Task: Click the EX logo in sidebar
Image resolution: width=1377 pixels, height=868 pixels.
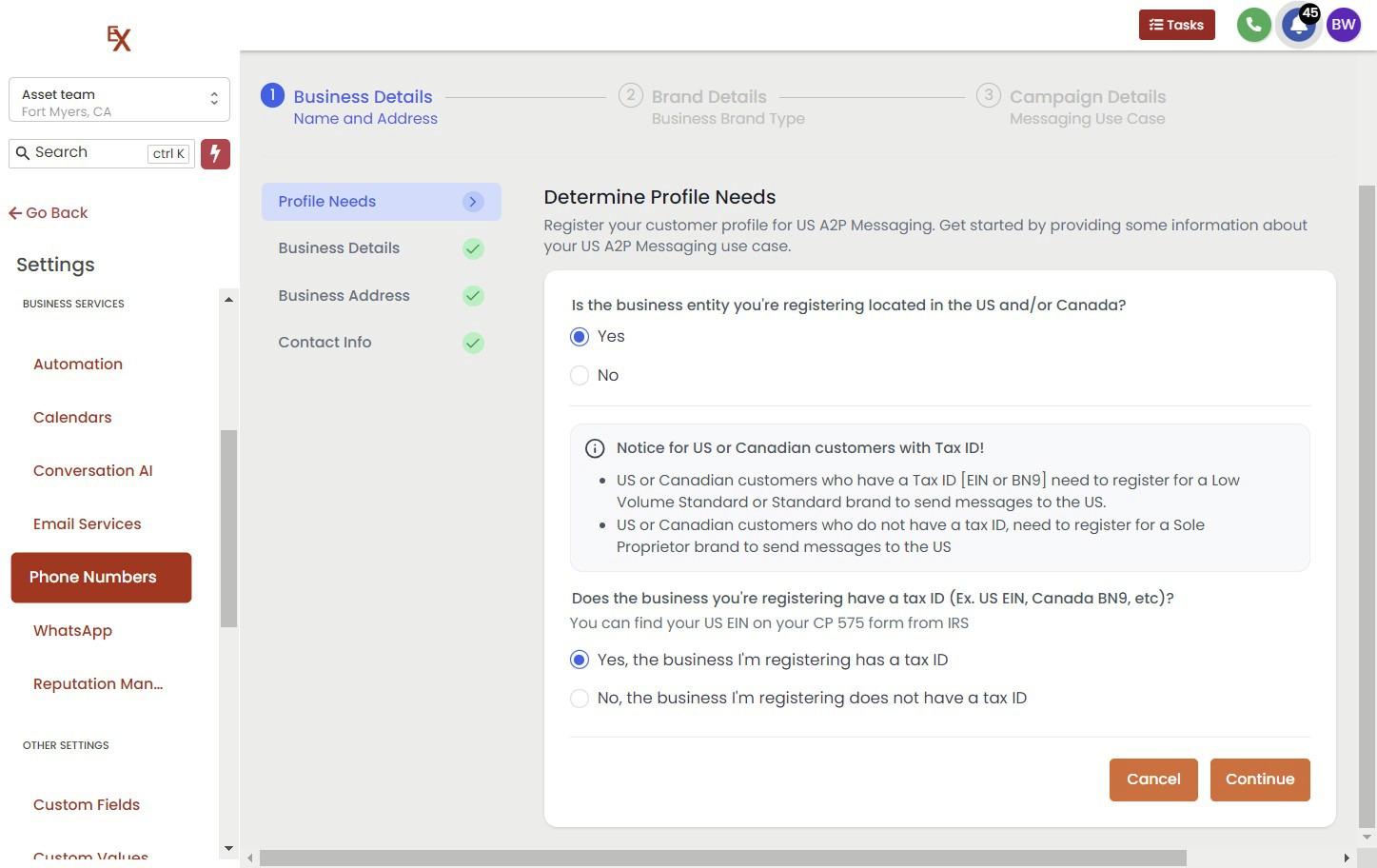Action: 119,38
